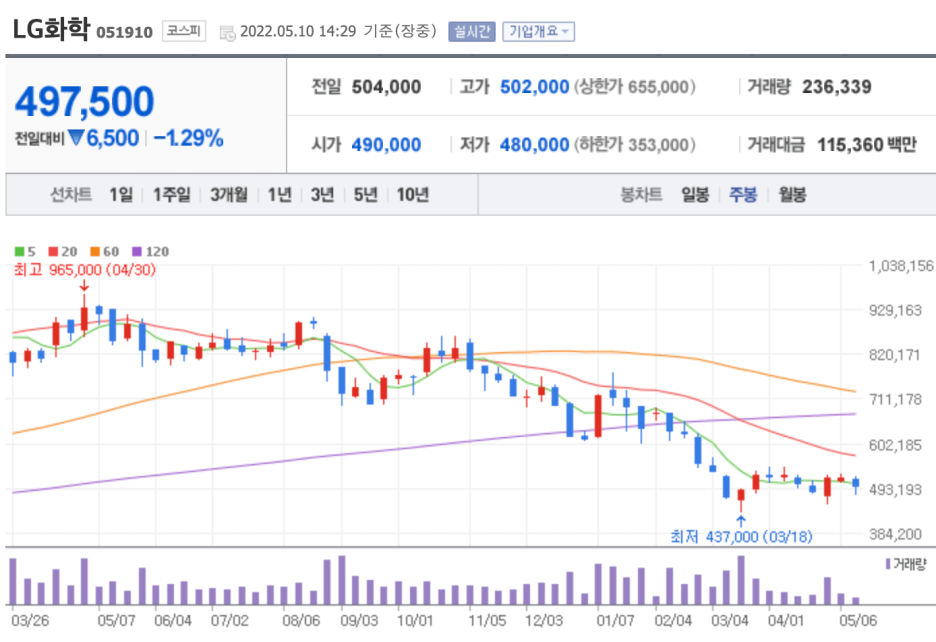Click the purple 거래량 volume legend swatch

click(x=888, y=564)
